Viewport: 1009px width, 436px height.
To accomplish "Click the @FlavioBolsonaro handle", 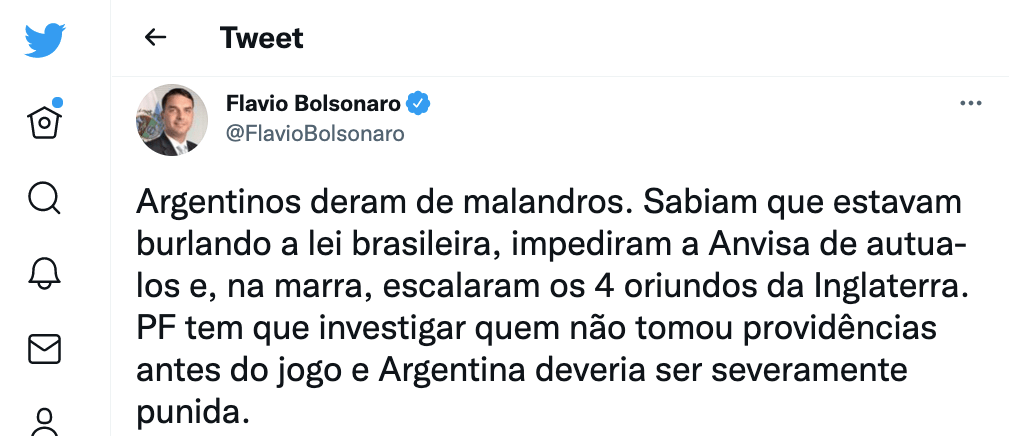I will [315, 133].
